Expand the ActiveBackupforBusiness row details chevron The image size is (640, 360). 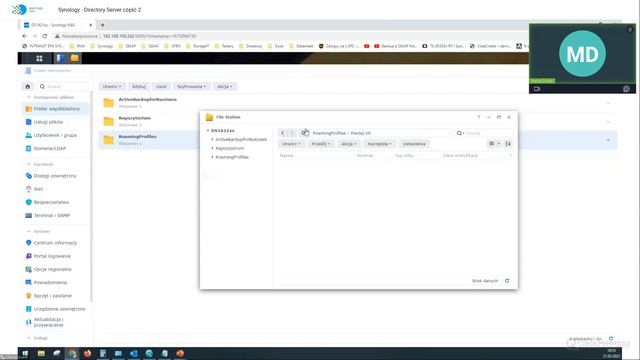pyautogui.click(x=608, y=103)
